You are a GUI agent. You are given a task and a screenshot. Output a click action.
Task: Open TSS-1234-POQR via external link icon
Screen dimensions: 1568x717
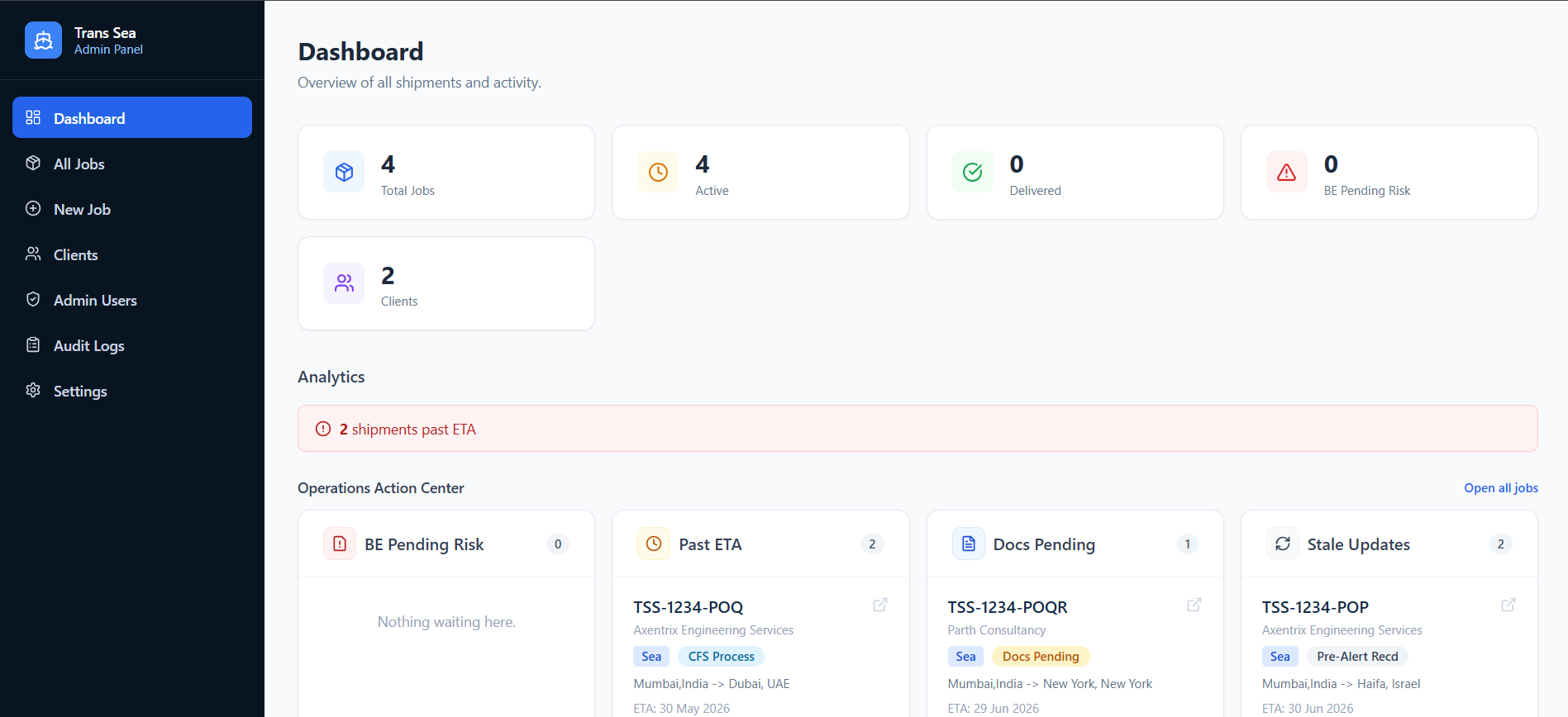[x=1194, y=605]
